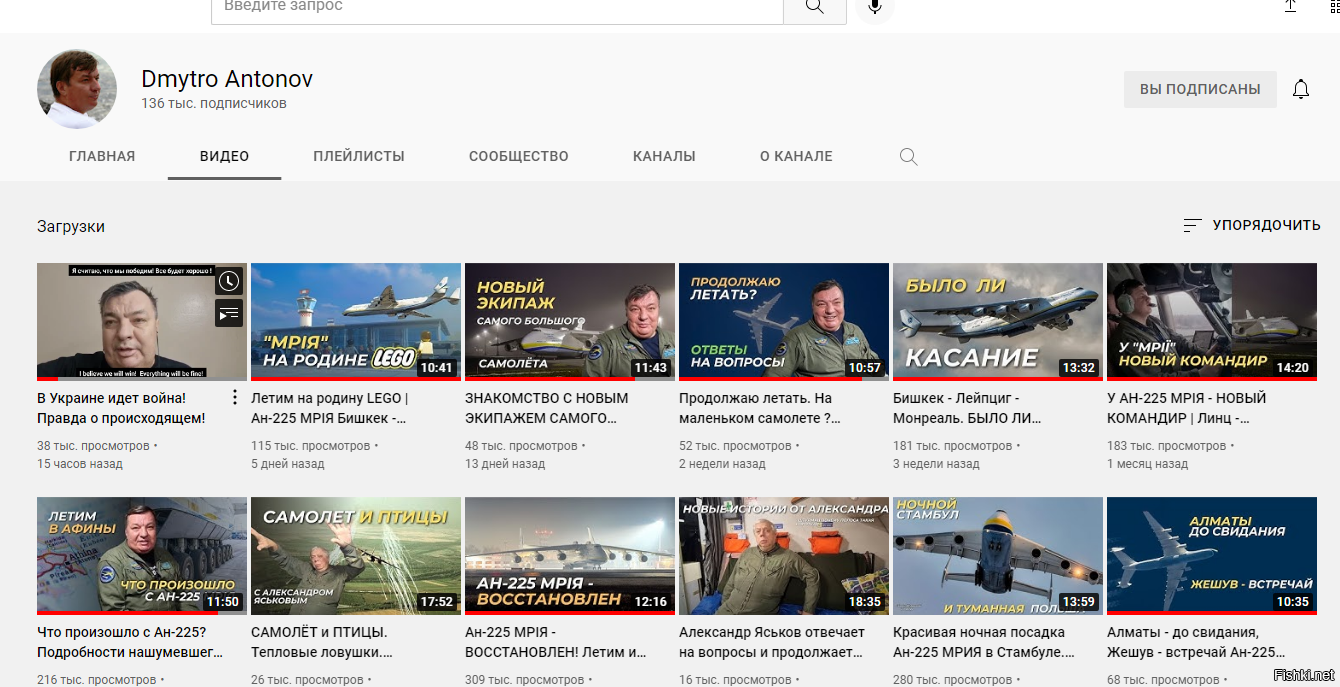Viewport: 1340px width, 687px height.
Task: Open the Александр Яськов stories thumbnail
Action: tap(784, 556)
